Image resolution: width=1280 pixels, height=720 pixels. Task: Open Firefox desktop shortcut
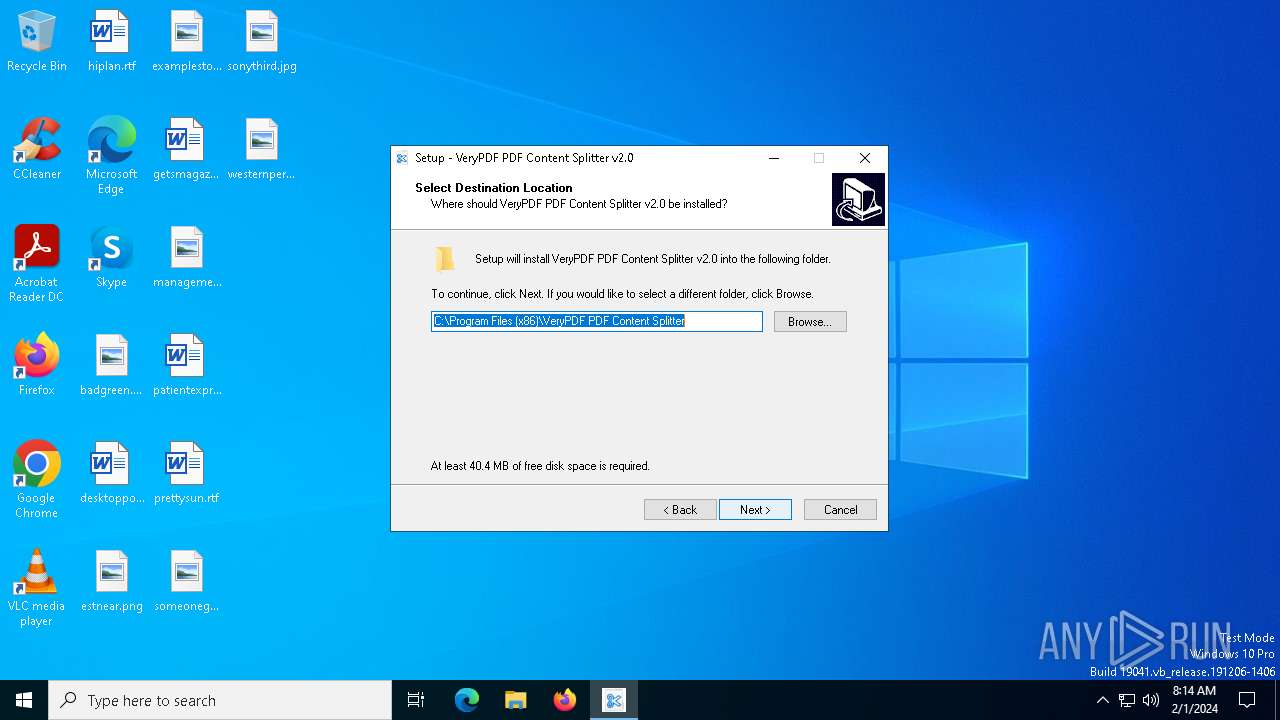click(37, 366)
